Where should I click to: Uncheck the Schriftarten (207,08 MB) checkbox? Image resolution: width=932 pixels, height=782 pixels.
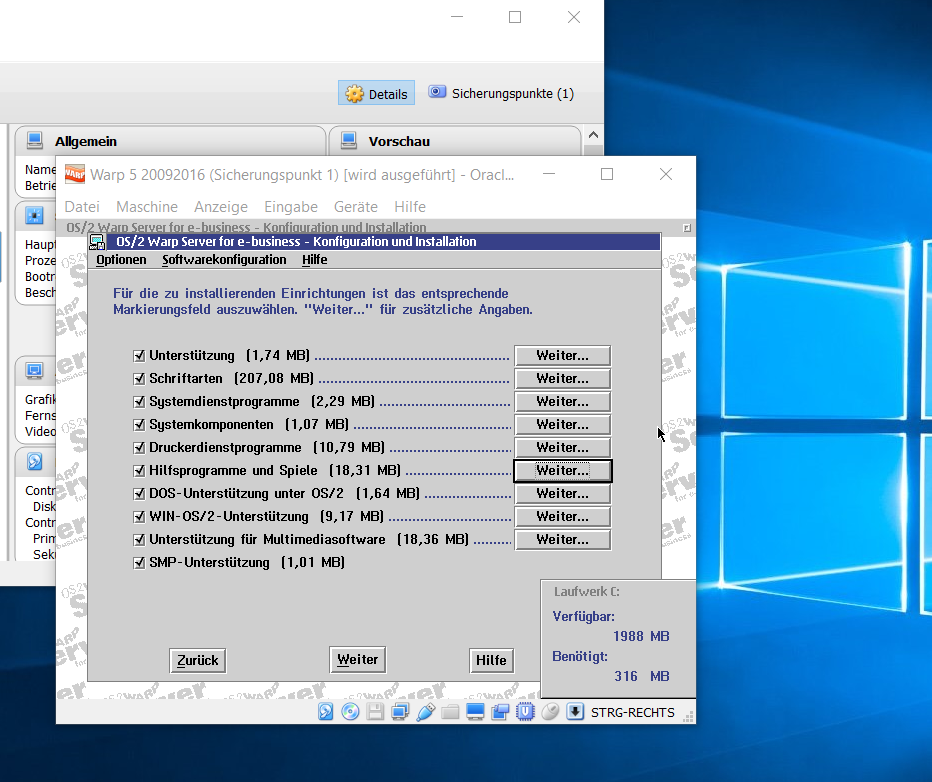[x=139, y=379]
